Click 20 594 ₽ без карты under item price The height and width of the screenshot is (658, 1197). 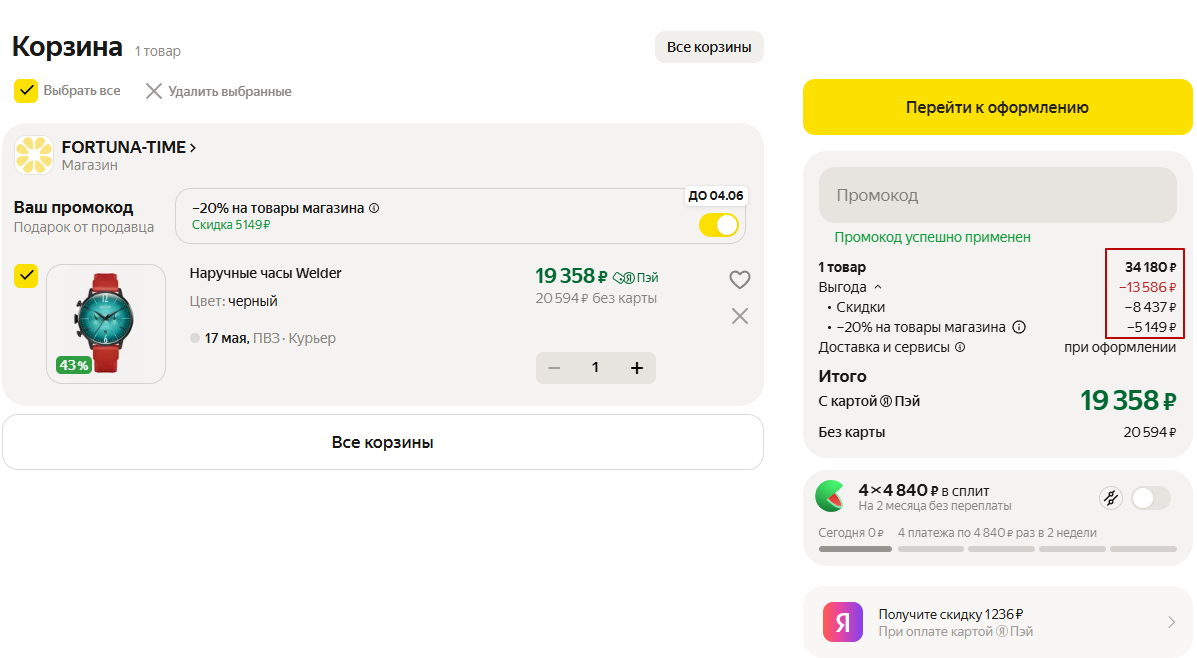coord(596,298)
